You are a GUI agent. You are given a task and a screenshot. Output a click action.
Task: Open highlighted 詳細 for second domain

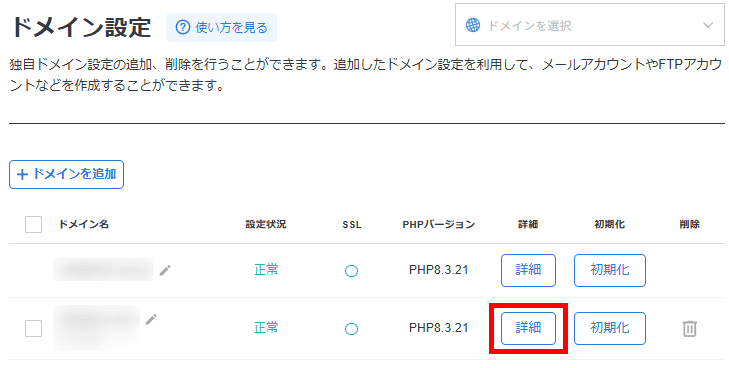point(528,329)
